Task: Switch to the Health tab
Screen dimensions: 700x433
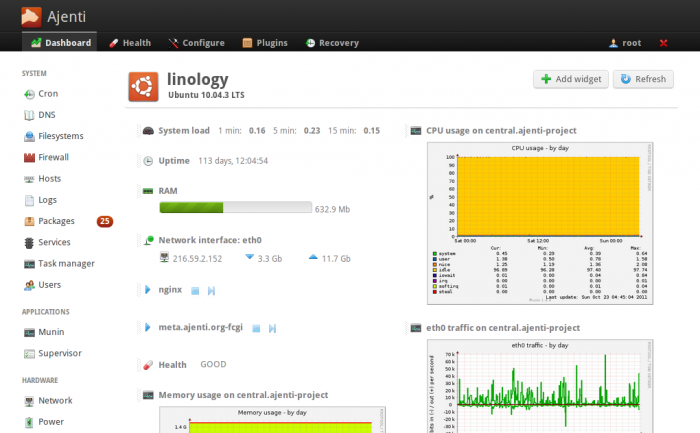Action: [x=129, y=43]
